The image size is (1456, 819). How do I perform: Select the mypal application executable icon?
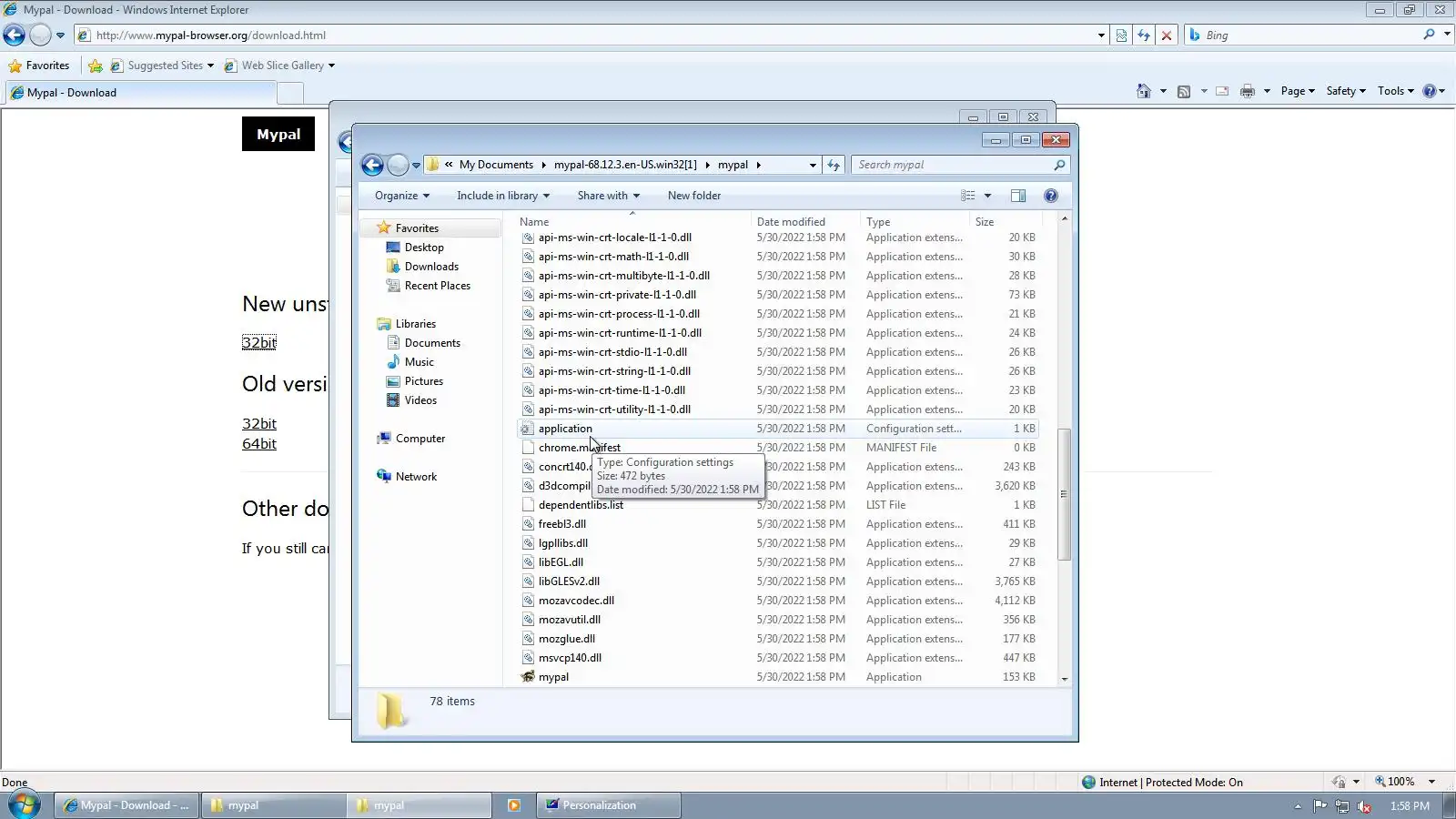tap(528, 677)
